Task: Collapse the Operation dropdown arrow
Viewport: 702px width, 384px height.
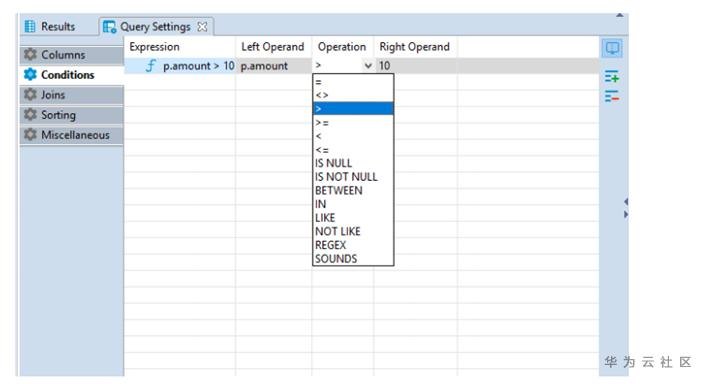Action: [368, 66]
